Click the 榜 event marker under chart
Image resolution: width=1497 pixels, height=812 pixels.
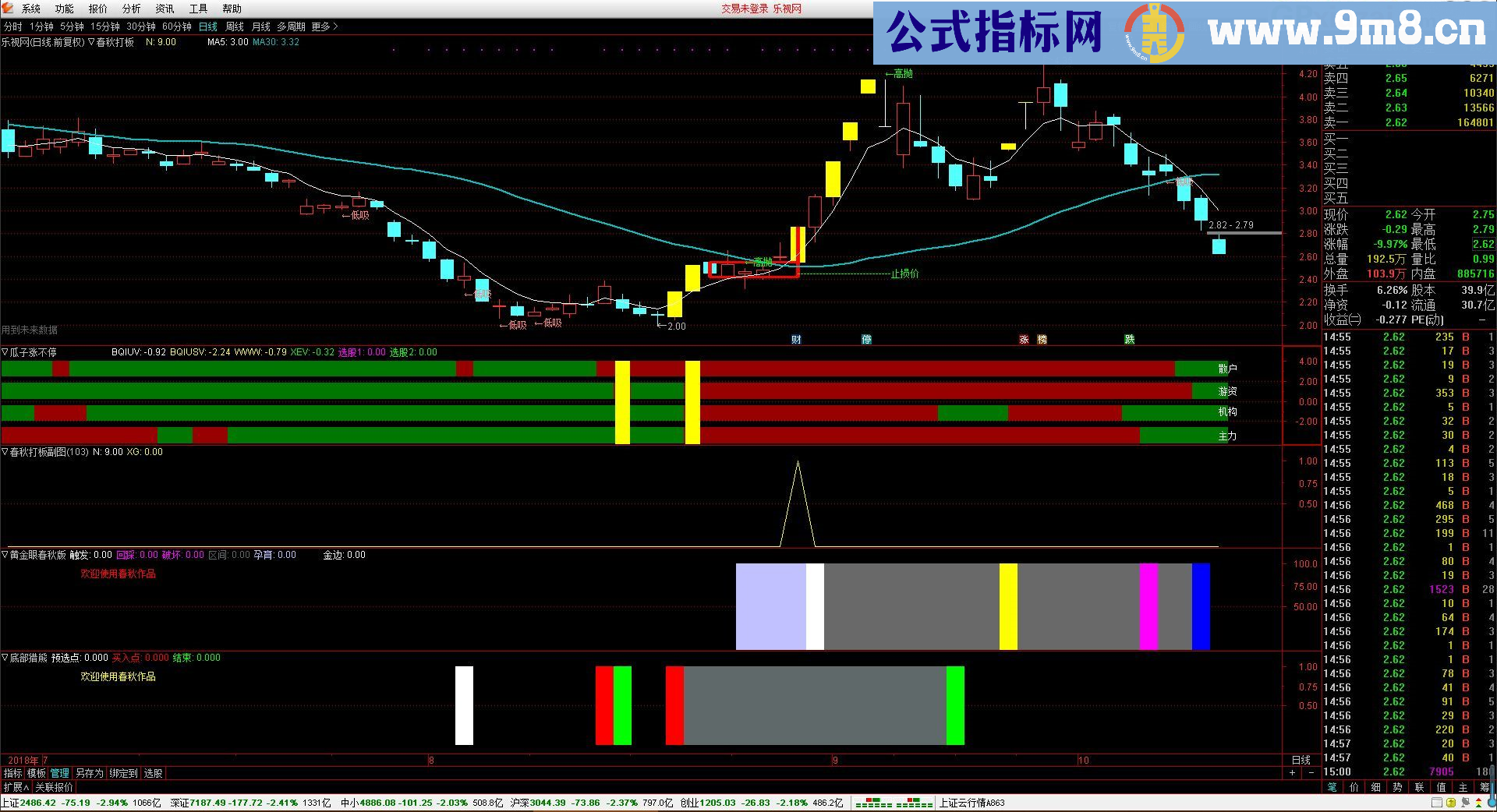(x=1042, y=339)
